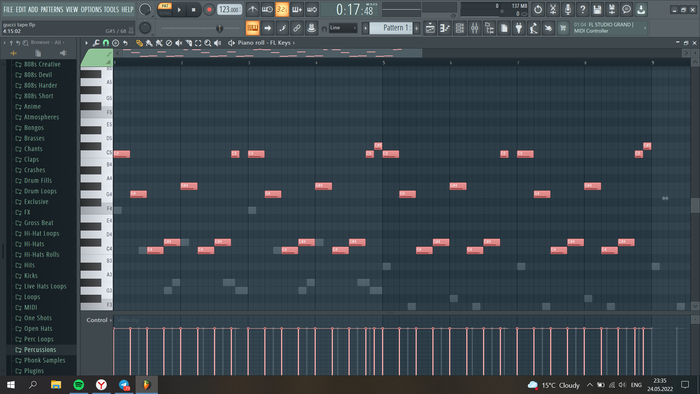Open the VIEW menu
The width and height of the screenshot is (700, 394).
72,9
